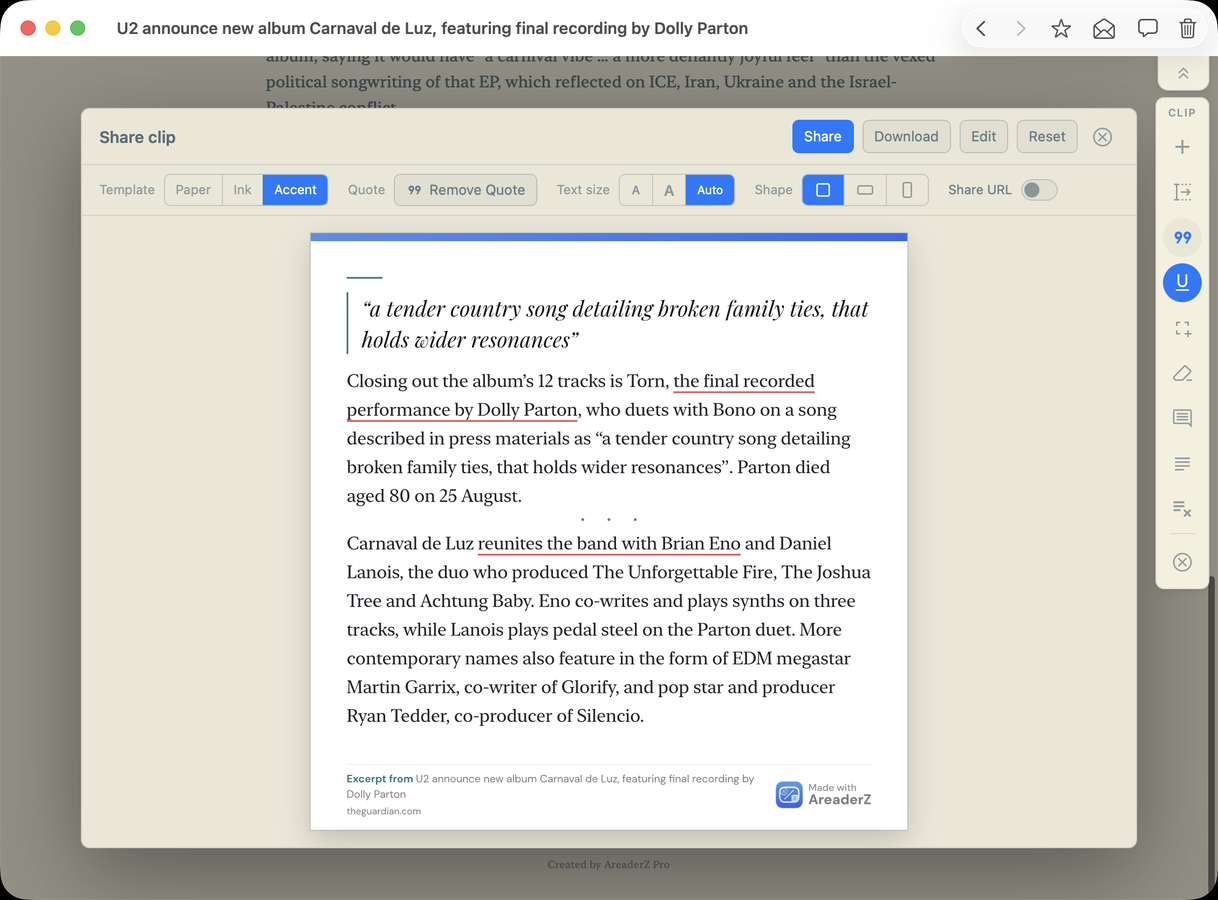The width and height of the screenshot is (1218, 900).
Task: Close the Share clip dialog
Action: [1102, 137]
